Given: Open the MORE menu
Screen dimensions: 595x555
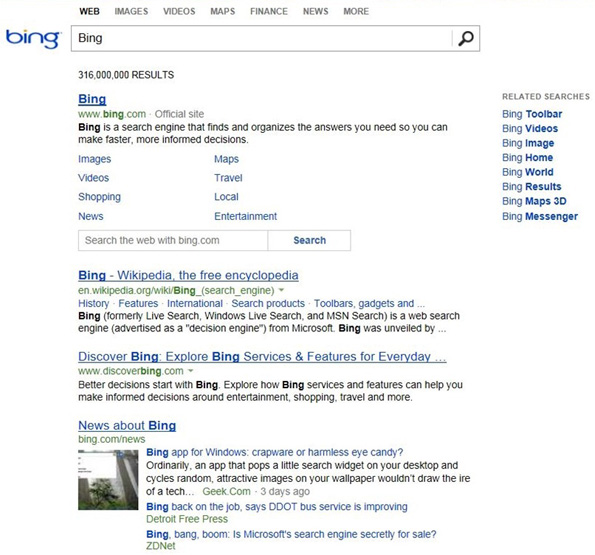Looking at the screenshot, I should click(x=356, y=11).
